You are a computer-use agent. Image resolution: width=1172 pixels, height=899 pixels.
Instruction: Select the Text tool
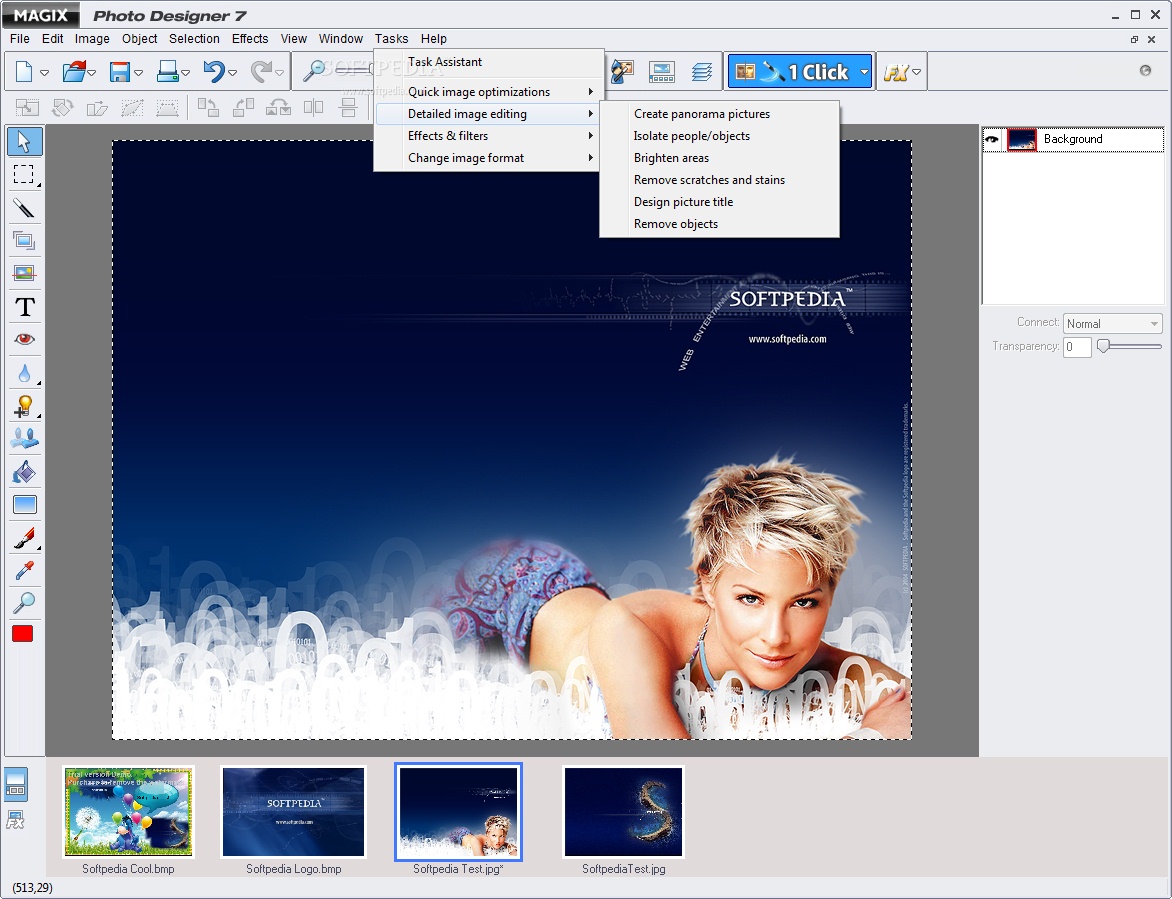24,306
